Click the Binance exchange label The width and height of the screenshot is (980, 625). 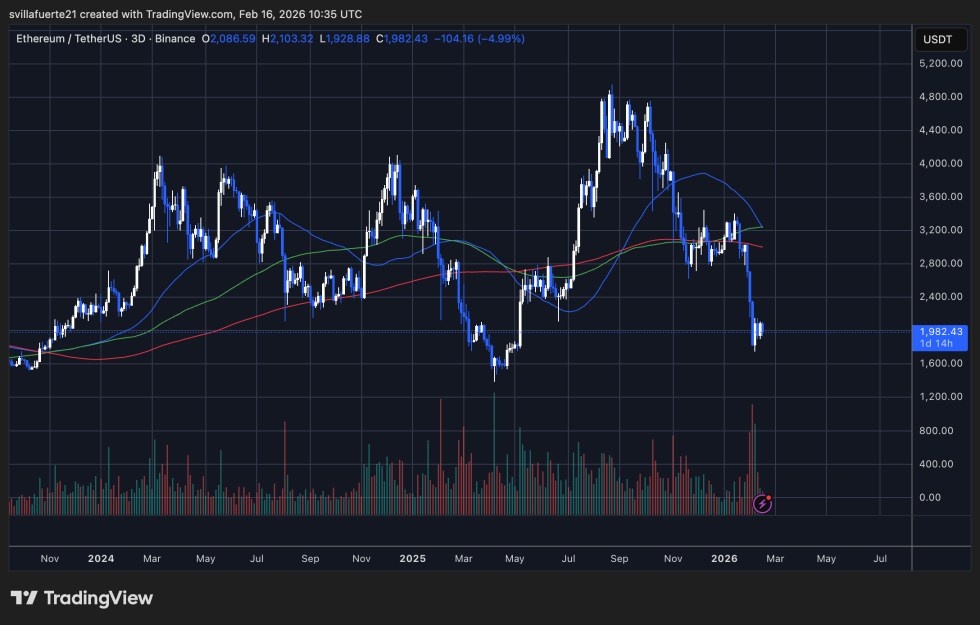(176, 38)
